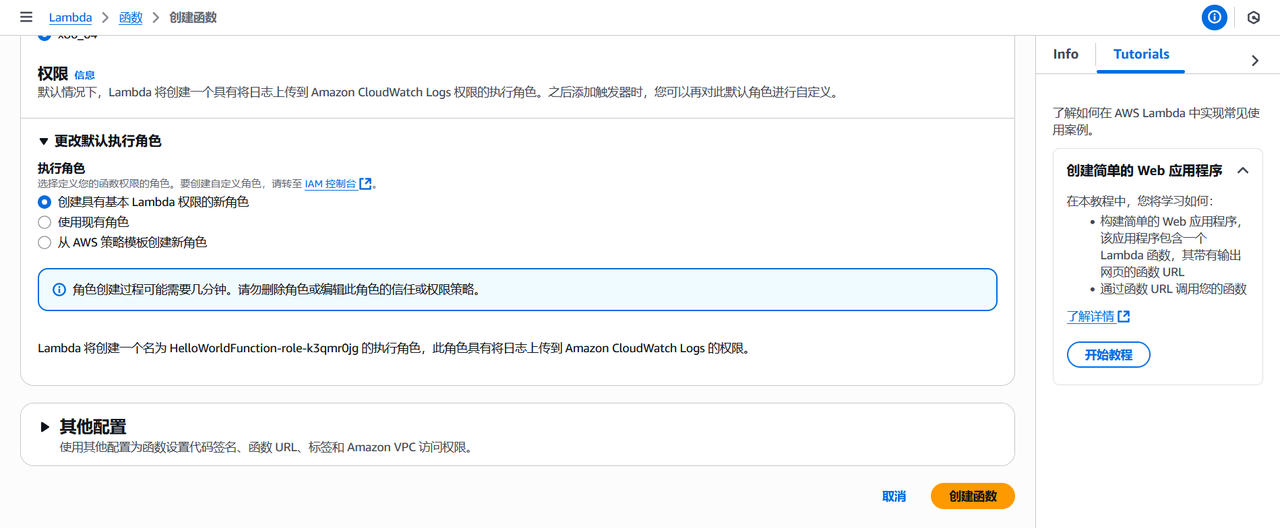Click the external link icon beside 了解详情
This screenshot has height=528, width=1280.
[x=1124, y=317]
